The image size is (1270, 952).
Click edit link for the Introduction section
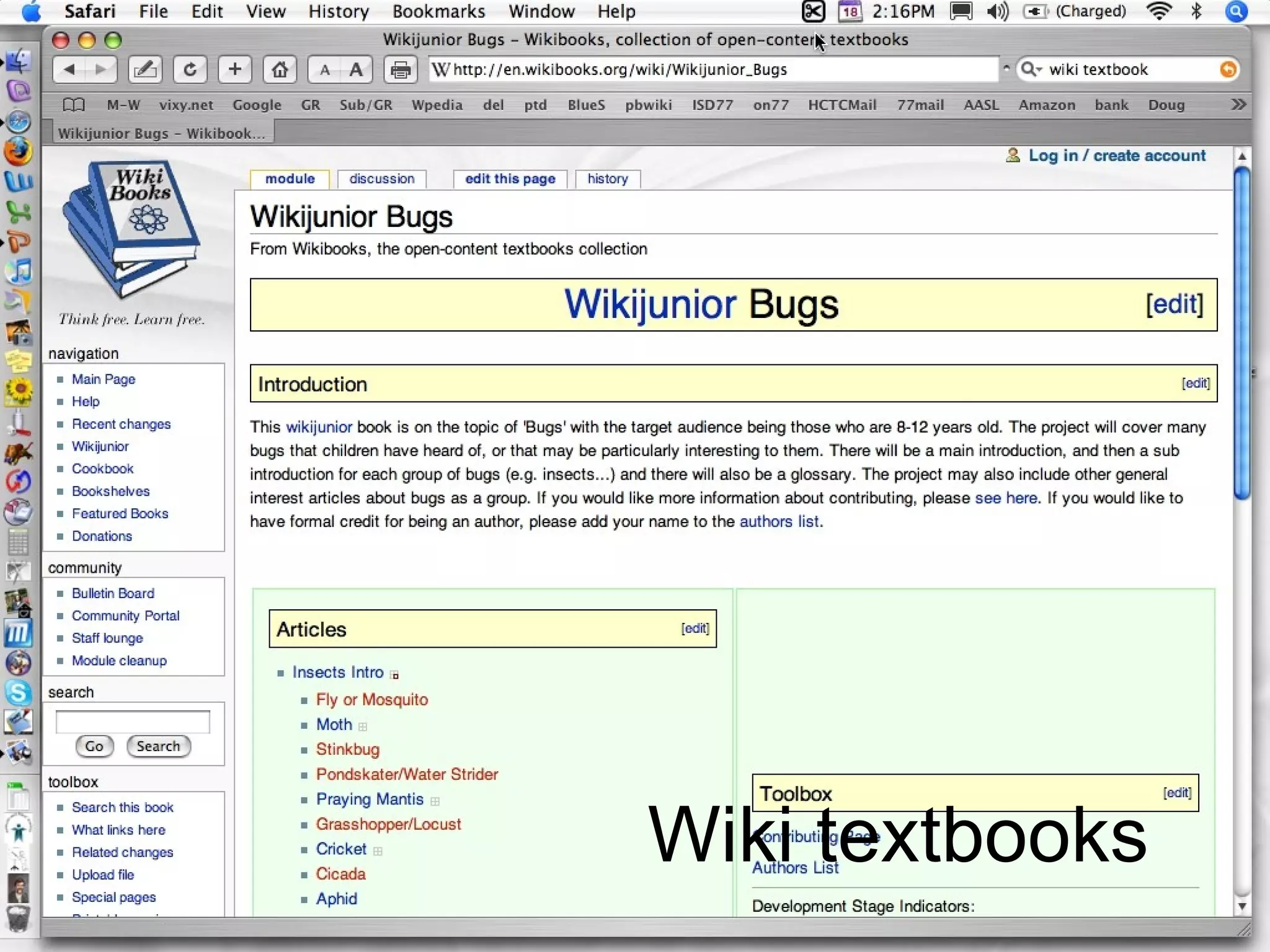[1196, 383]
